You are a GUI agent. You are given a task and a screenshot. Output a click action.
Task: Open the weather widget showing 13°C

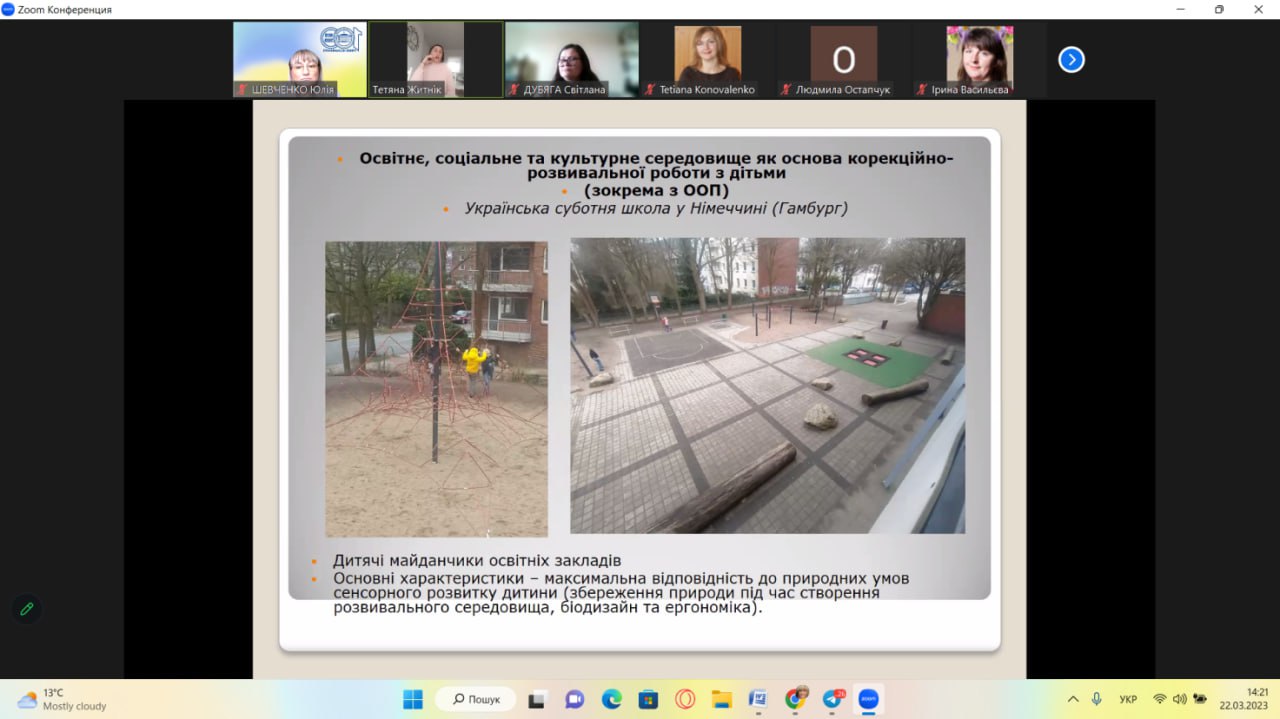point(62,699)
